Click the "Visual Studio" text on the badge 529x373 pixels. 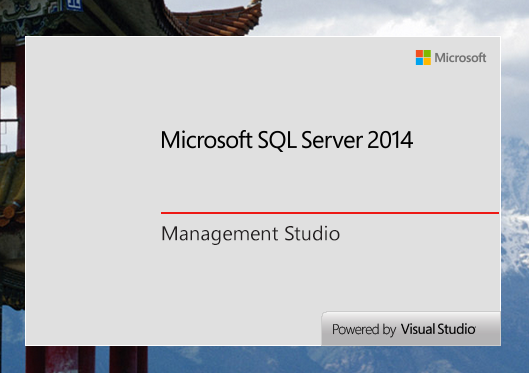pyautogui.click(x=438, y=329)
